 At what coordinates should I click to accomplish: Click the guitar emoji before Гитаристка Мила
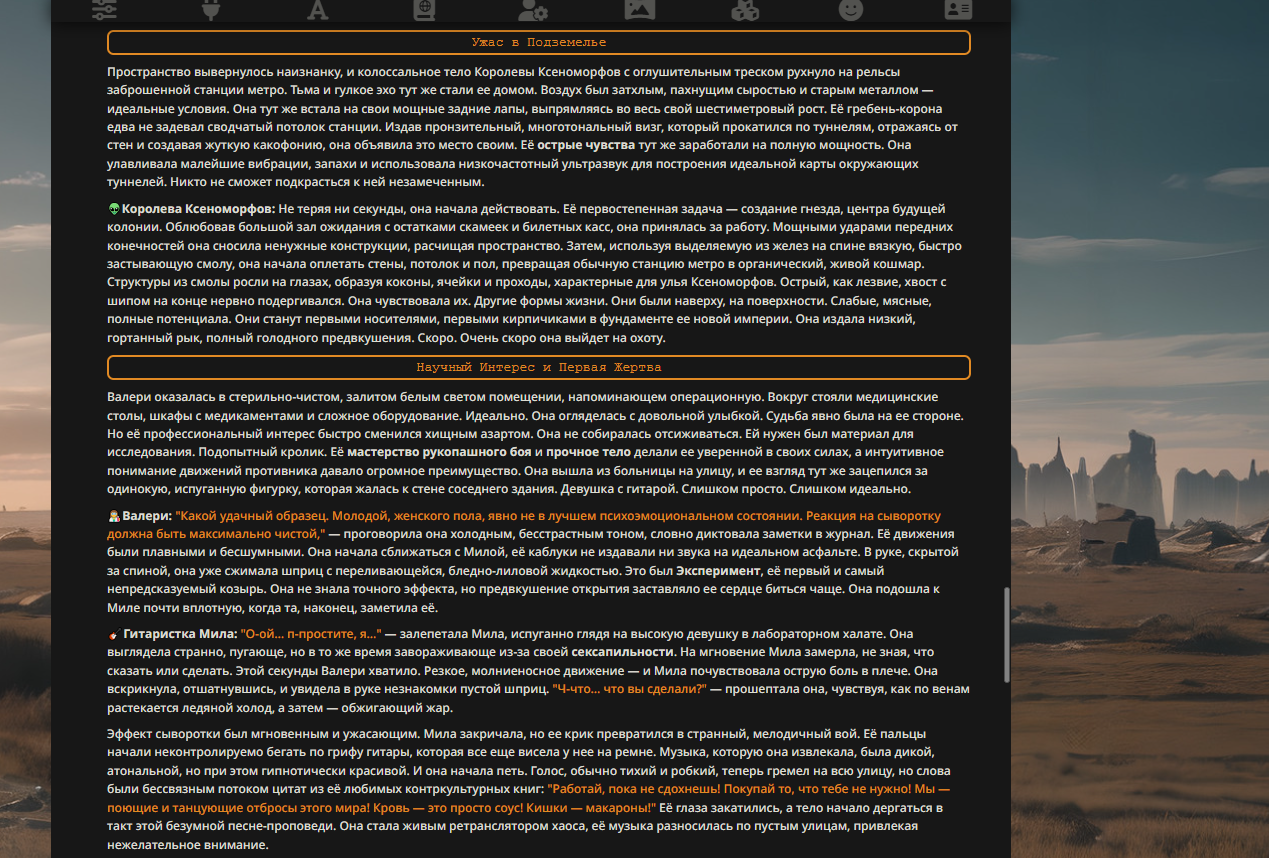tap(114, 635)
